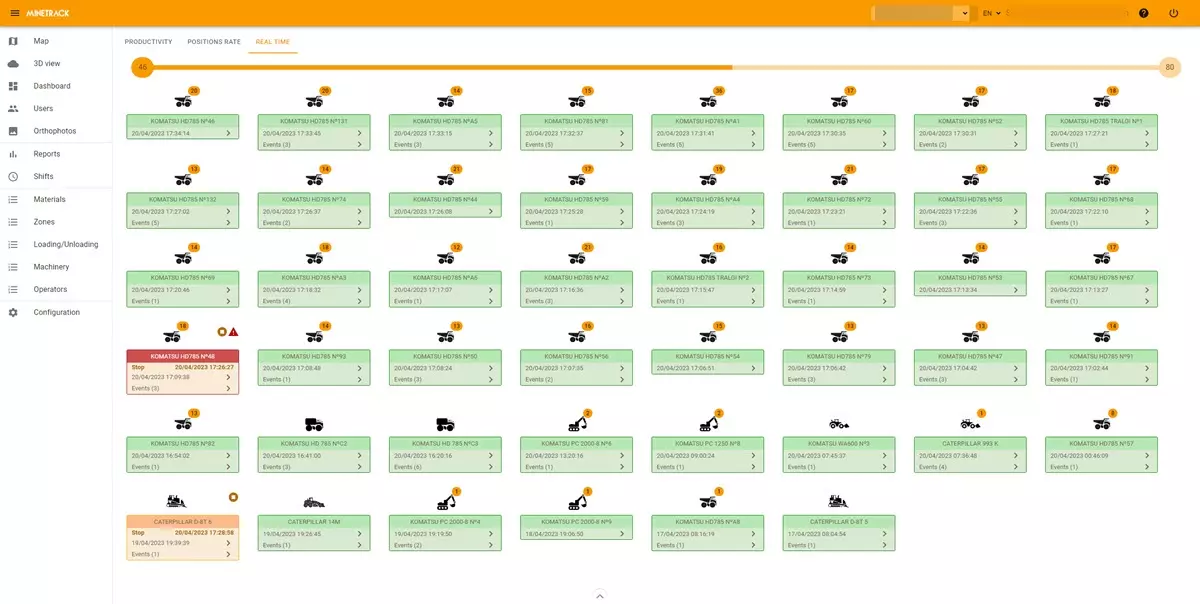Click the tanker truck icon above KOMATSU HD 785 NºC2

pyautogui.click(x=314, y=424)
